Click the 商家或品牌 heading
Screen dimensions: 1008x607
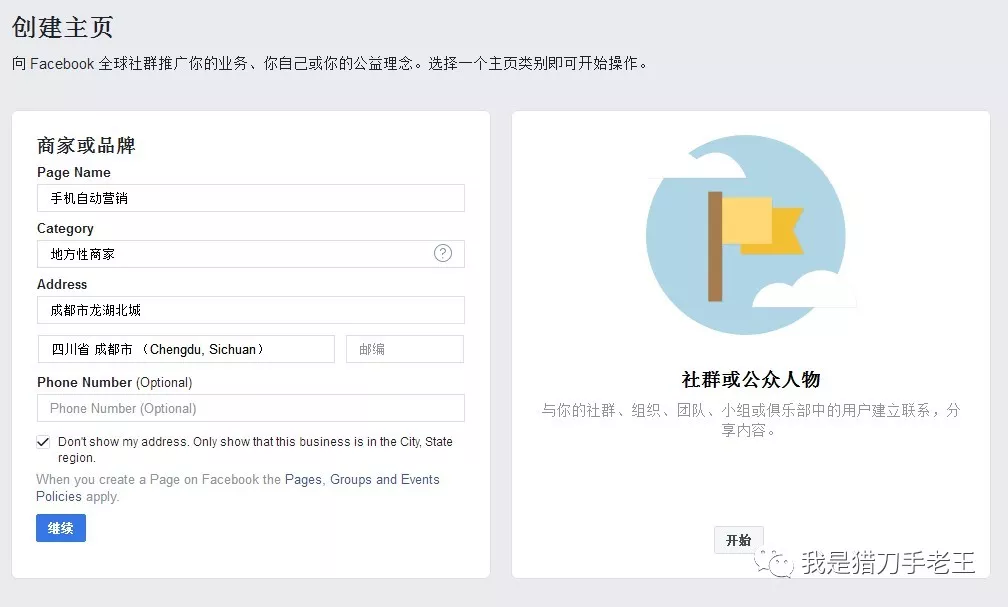(x=86, y=145)
